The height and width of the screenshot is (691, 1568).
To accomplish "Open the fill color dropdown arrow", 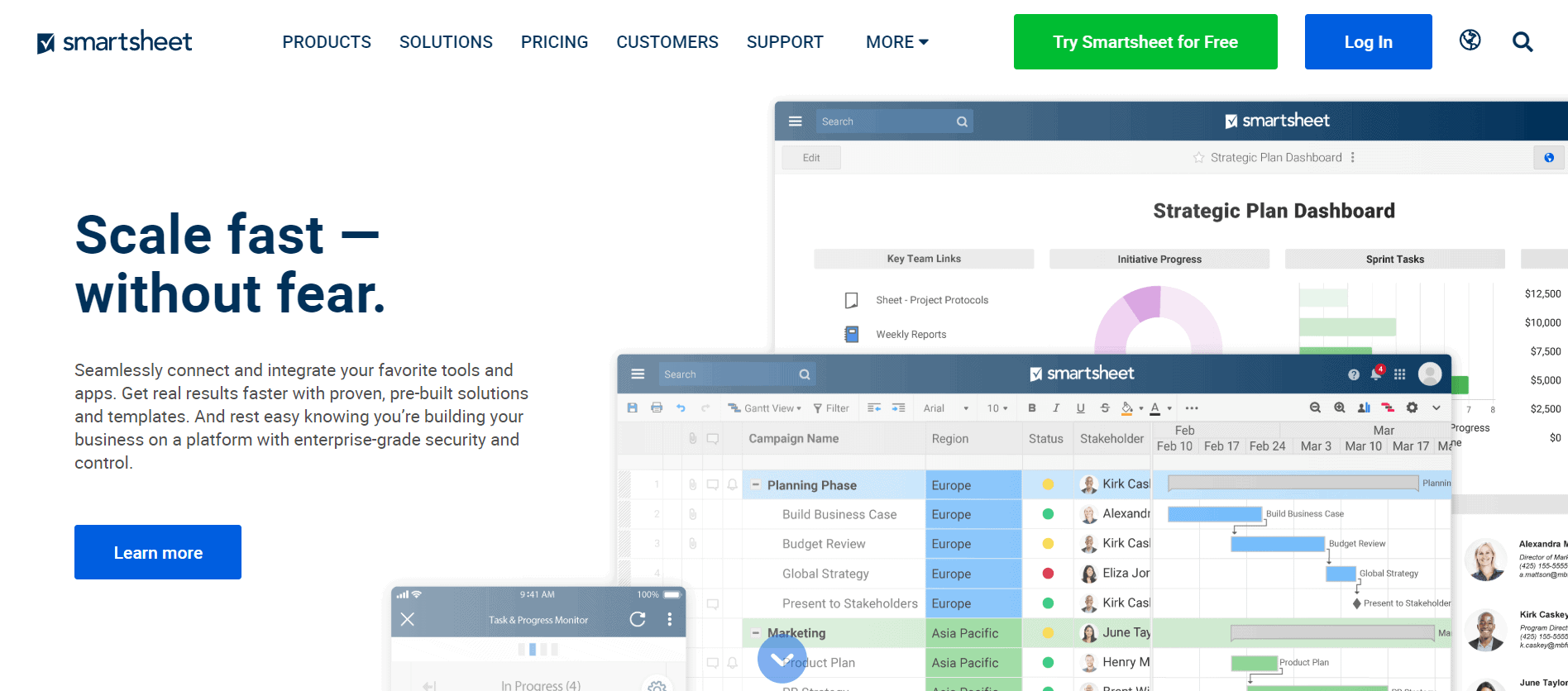I will 1141,408.
